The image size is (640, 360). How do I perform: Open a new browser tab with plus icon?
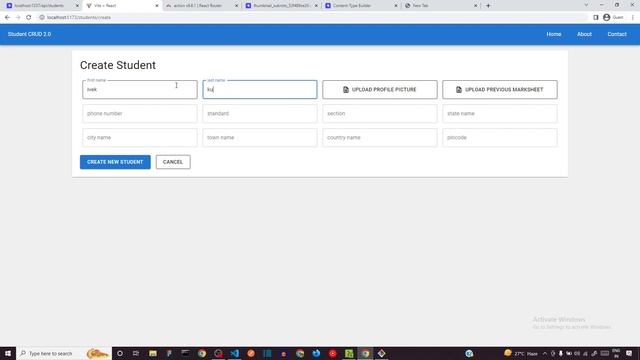(488, 6)
